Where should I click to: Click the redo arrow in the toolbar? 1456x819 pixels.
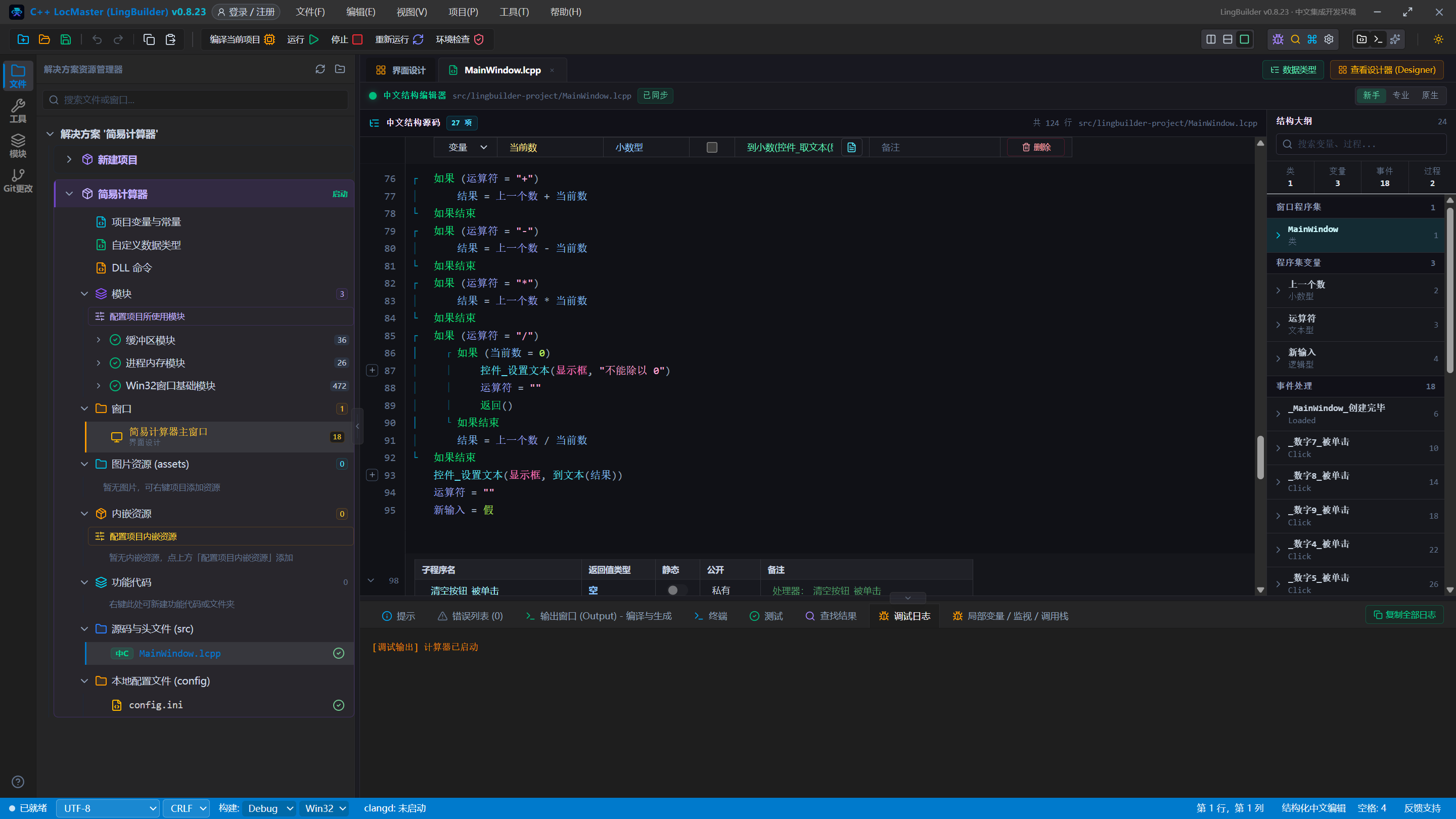tap(118, 39)
